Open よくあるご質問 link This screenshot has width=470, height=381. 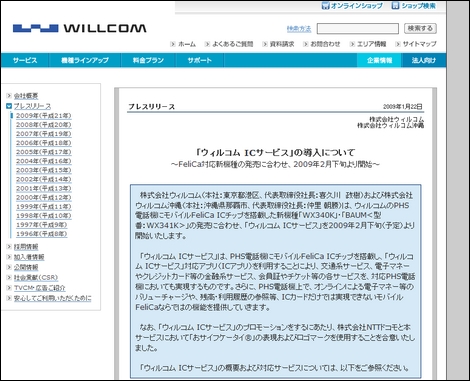[233, 44]
